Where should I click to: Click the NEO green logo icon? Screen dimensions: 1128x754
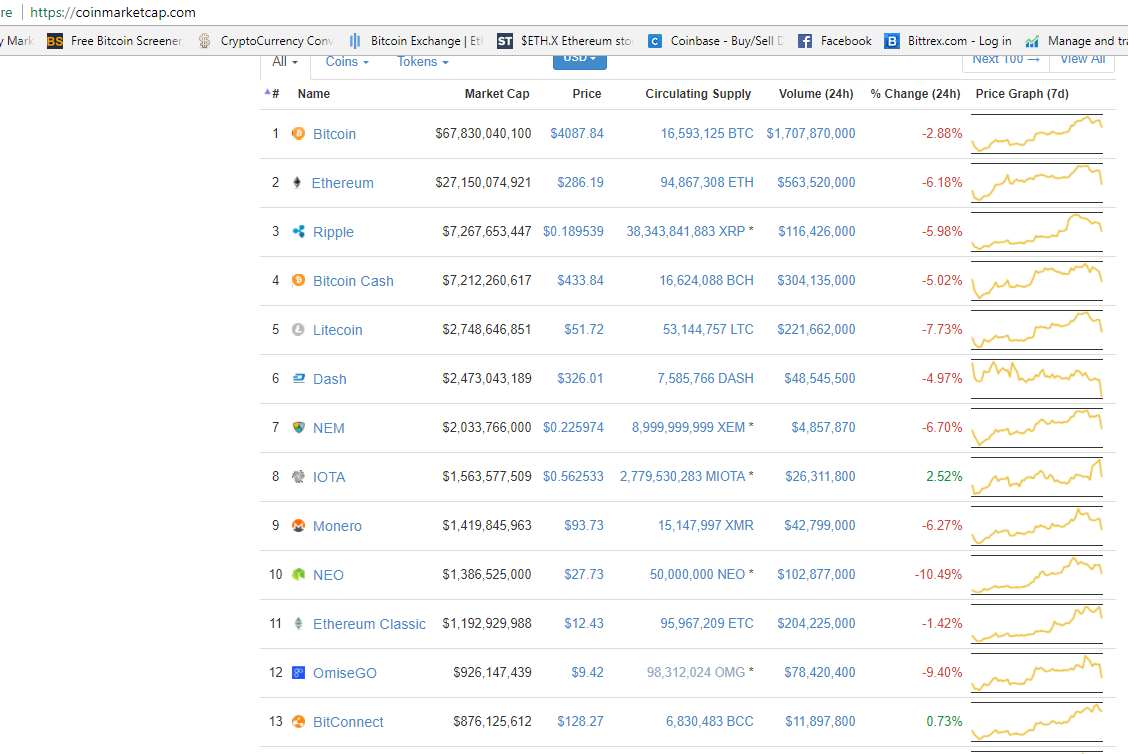click(x=298, y=574)
